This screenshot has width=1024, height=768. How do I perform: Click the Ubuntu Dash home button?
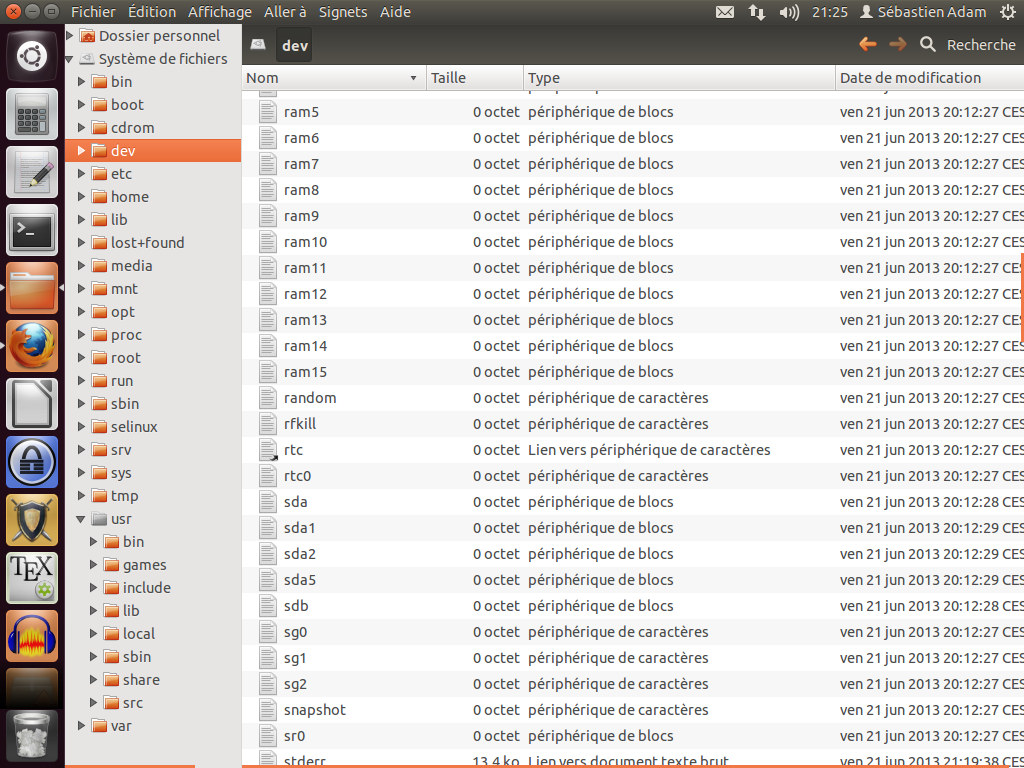pyautogui.click(x=33, y=56)
